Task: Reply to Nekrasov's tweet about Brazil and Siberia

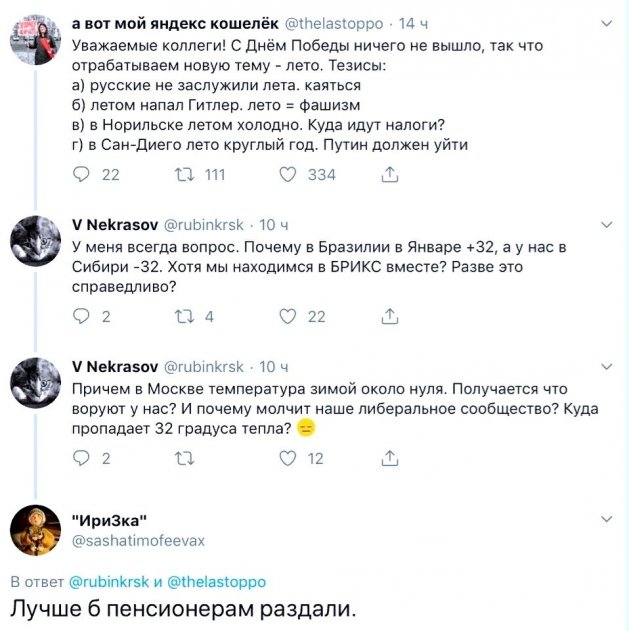Action: (x=84, y=317)
